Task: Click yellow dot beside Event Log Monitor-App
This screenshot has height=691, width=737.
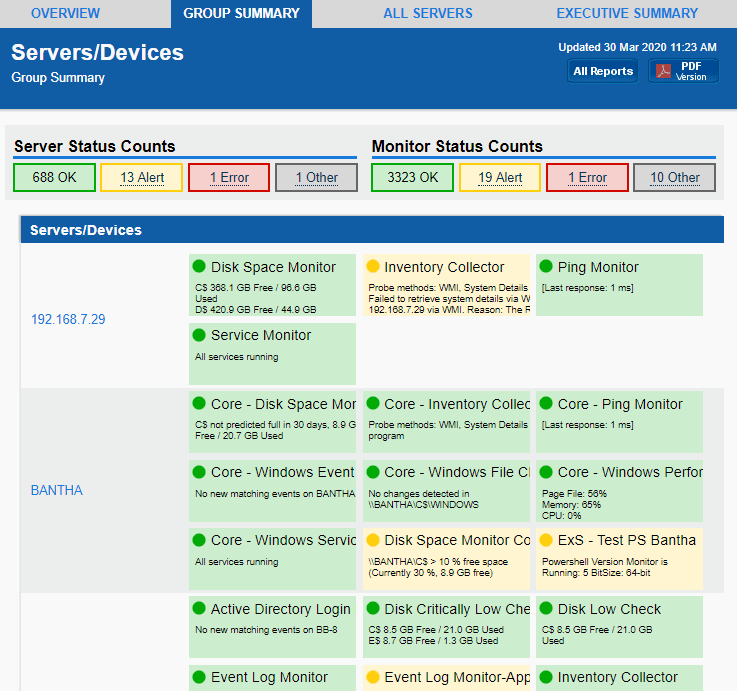Action: pyautogui.click(x=373, y=677)
